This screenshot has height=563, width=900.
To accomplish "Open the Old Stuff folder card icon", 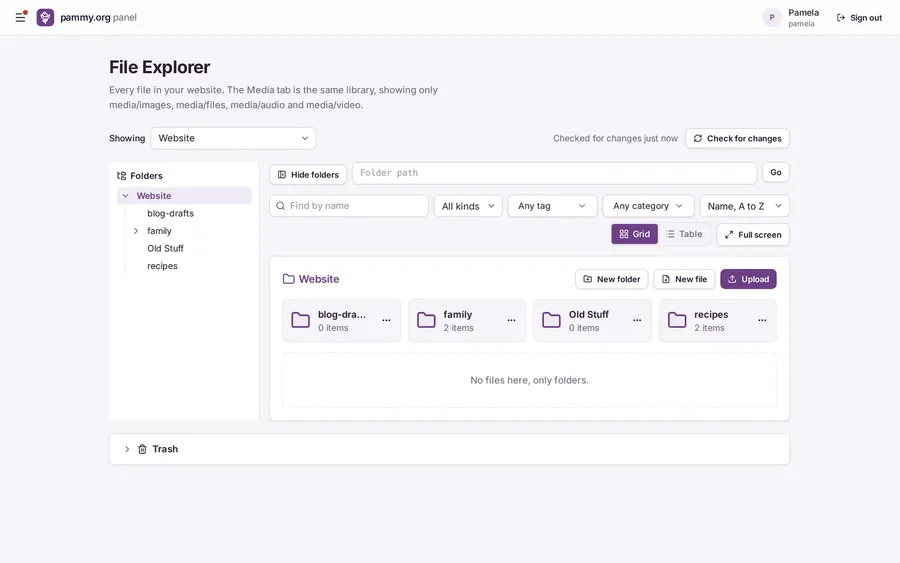I will tap(552, 320).
